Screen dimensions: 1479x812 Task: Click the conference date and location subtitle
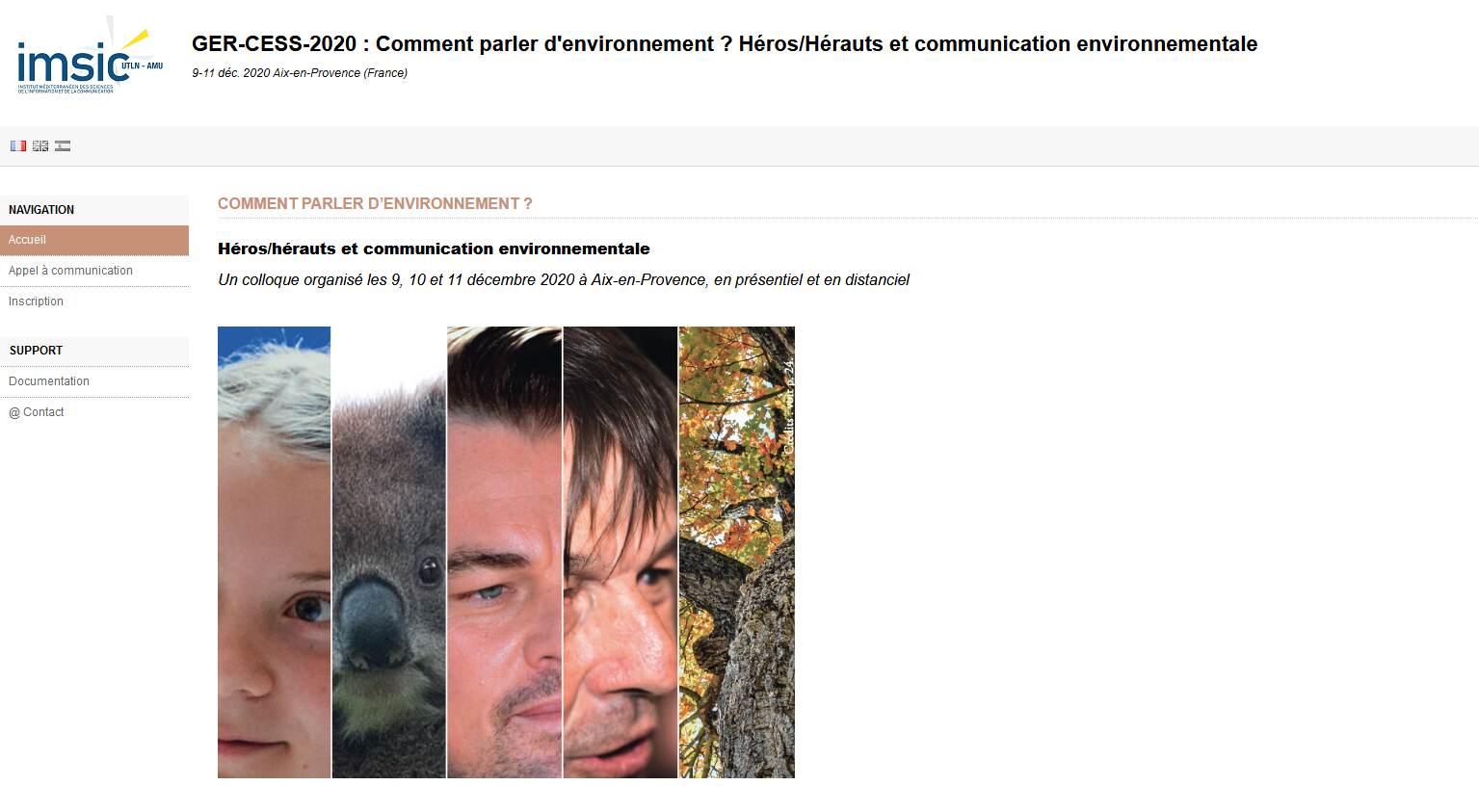[300, 73]
